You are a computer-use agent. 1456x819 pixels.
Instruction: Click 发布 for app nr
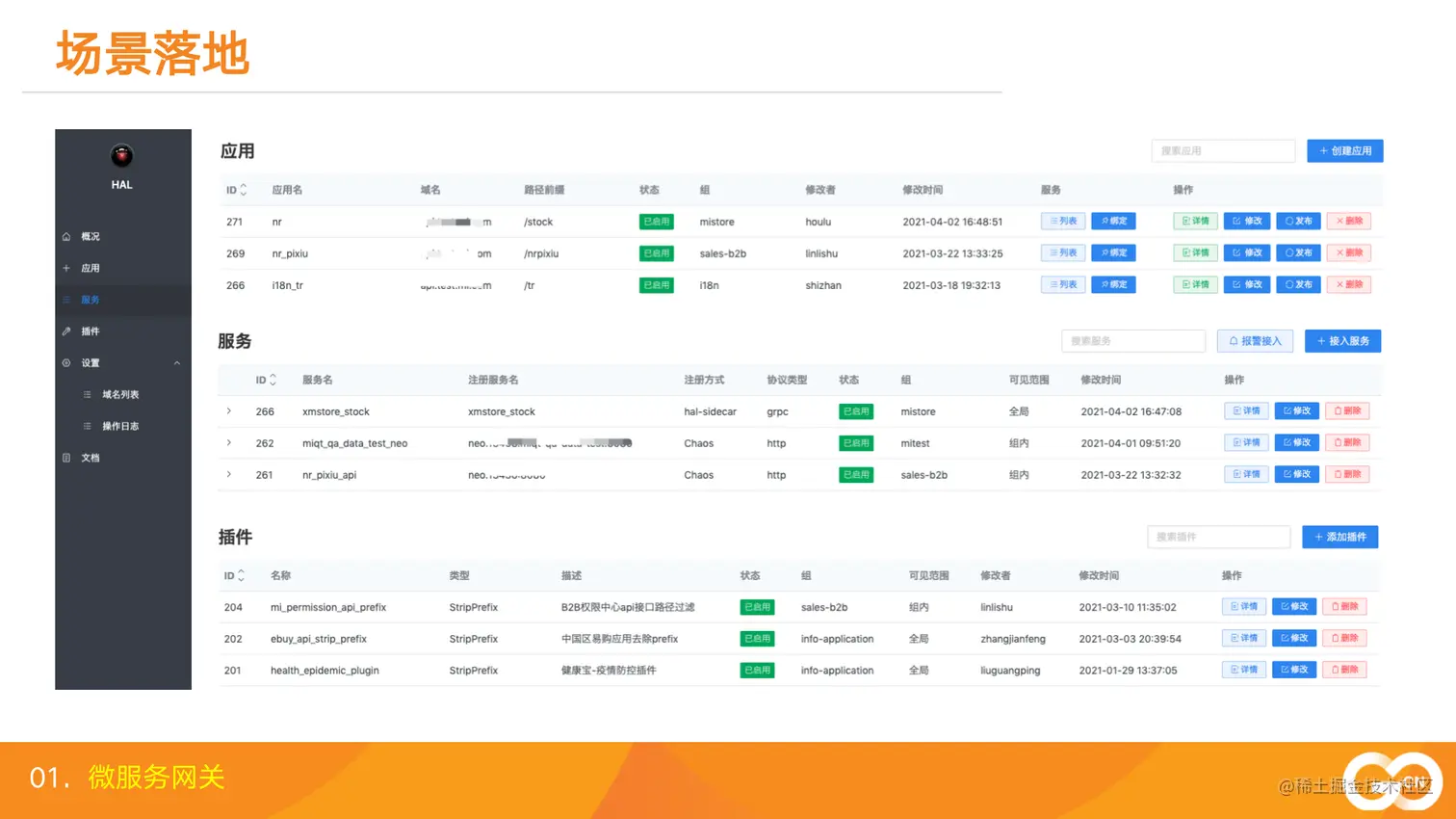coord(1298,221)
